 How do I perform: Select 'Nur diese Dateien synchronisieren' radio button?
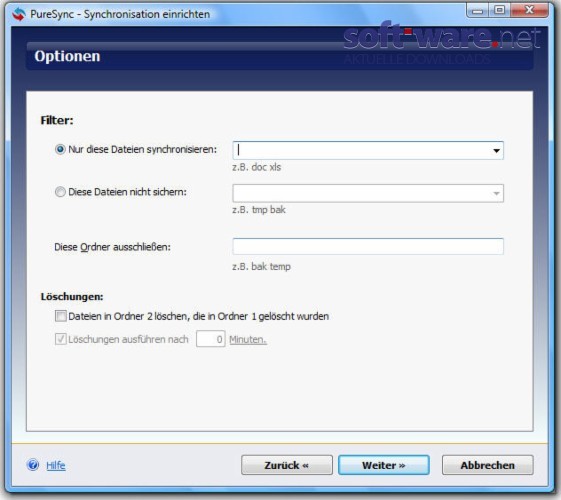60,149
